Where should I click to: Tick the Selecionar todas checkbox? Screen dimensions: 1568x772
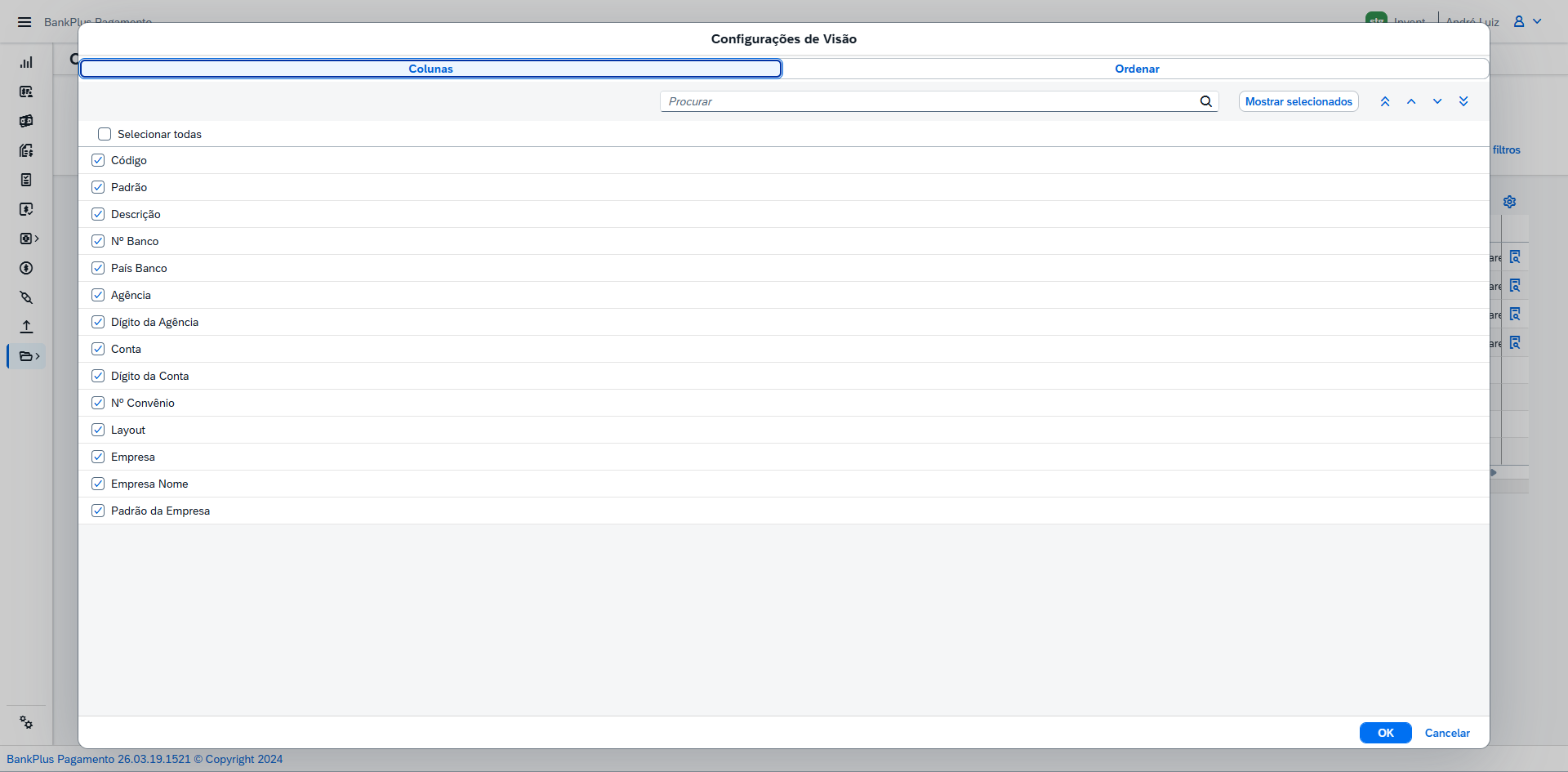(105, 134)
